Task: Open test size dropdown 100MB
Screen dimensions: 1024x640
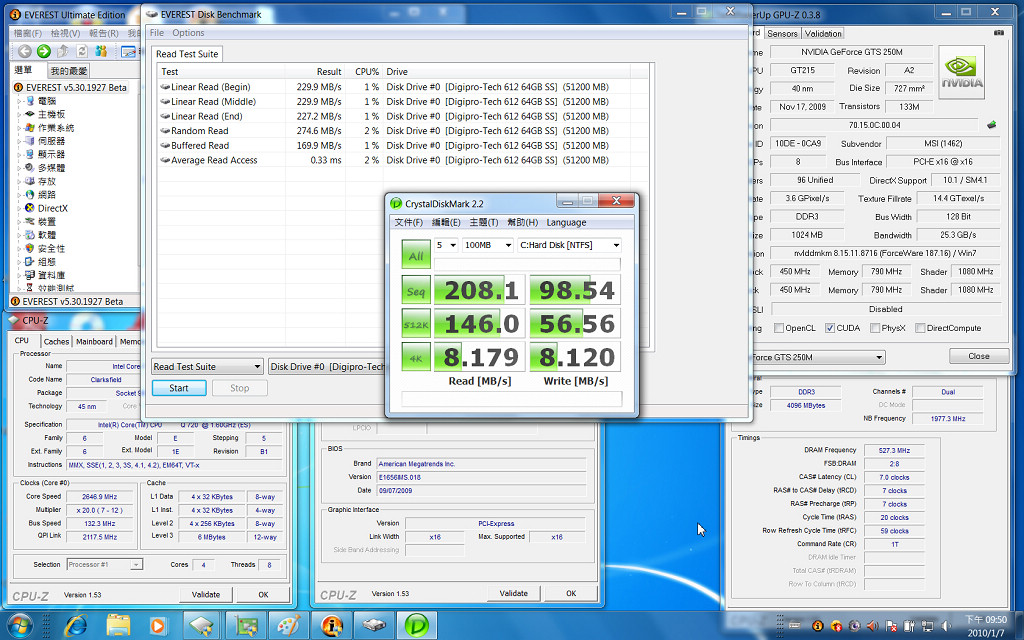Action: (487, 245)
